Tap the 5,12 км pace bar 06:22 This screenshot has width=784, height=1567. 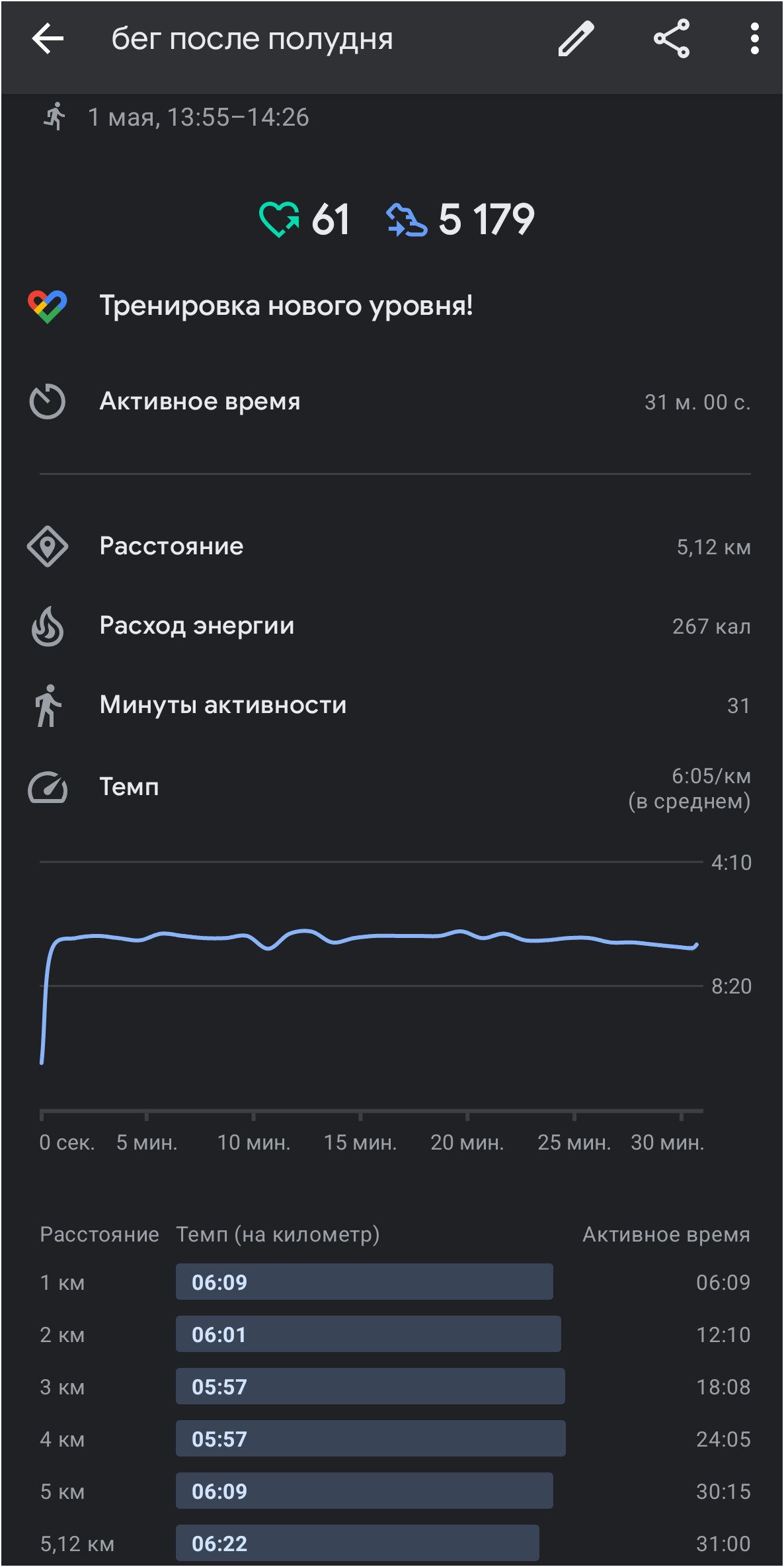357,1543
